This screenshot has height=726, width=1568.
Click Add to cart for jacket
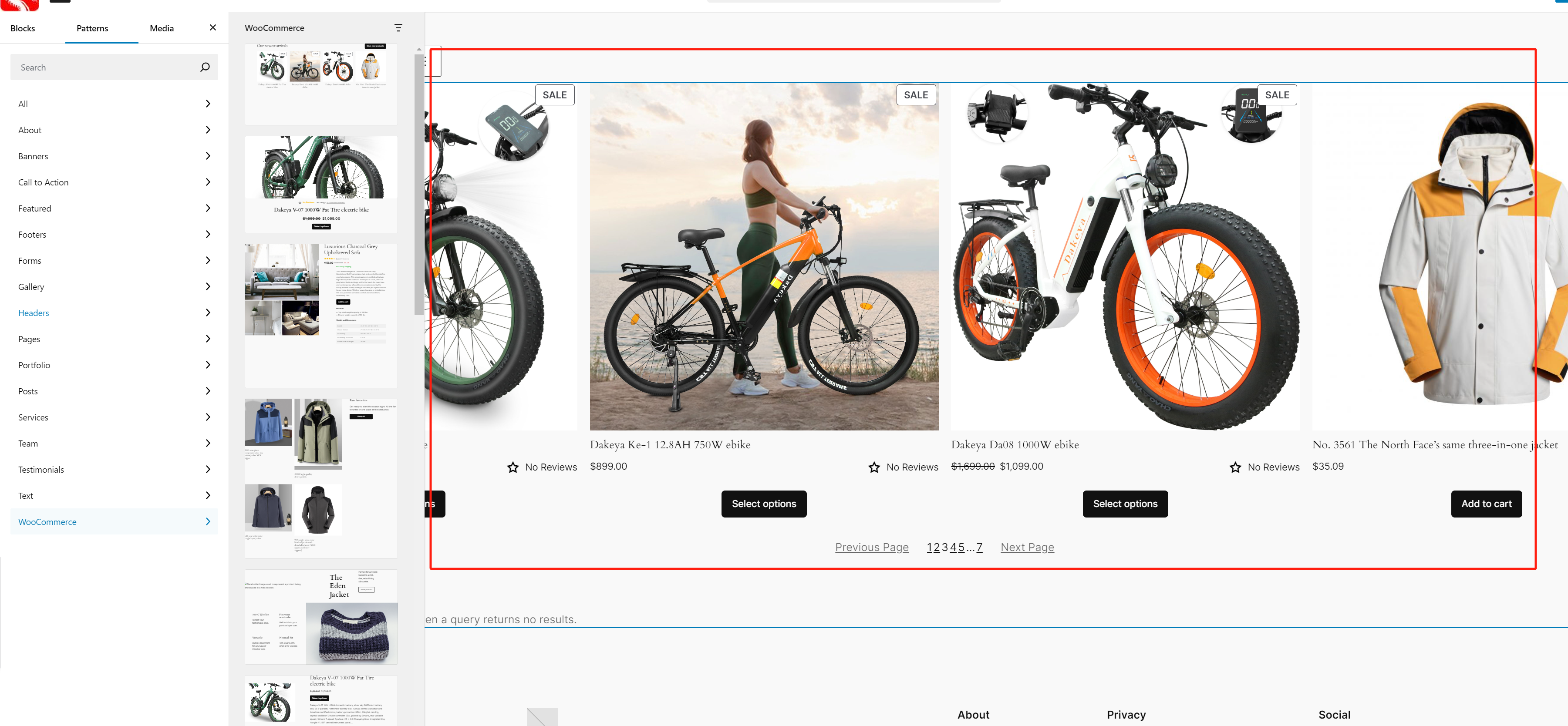1486,504
